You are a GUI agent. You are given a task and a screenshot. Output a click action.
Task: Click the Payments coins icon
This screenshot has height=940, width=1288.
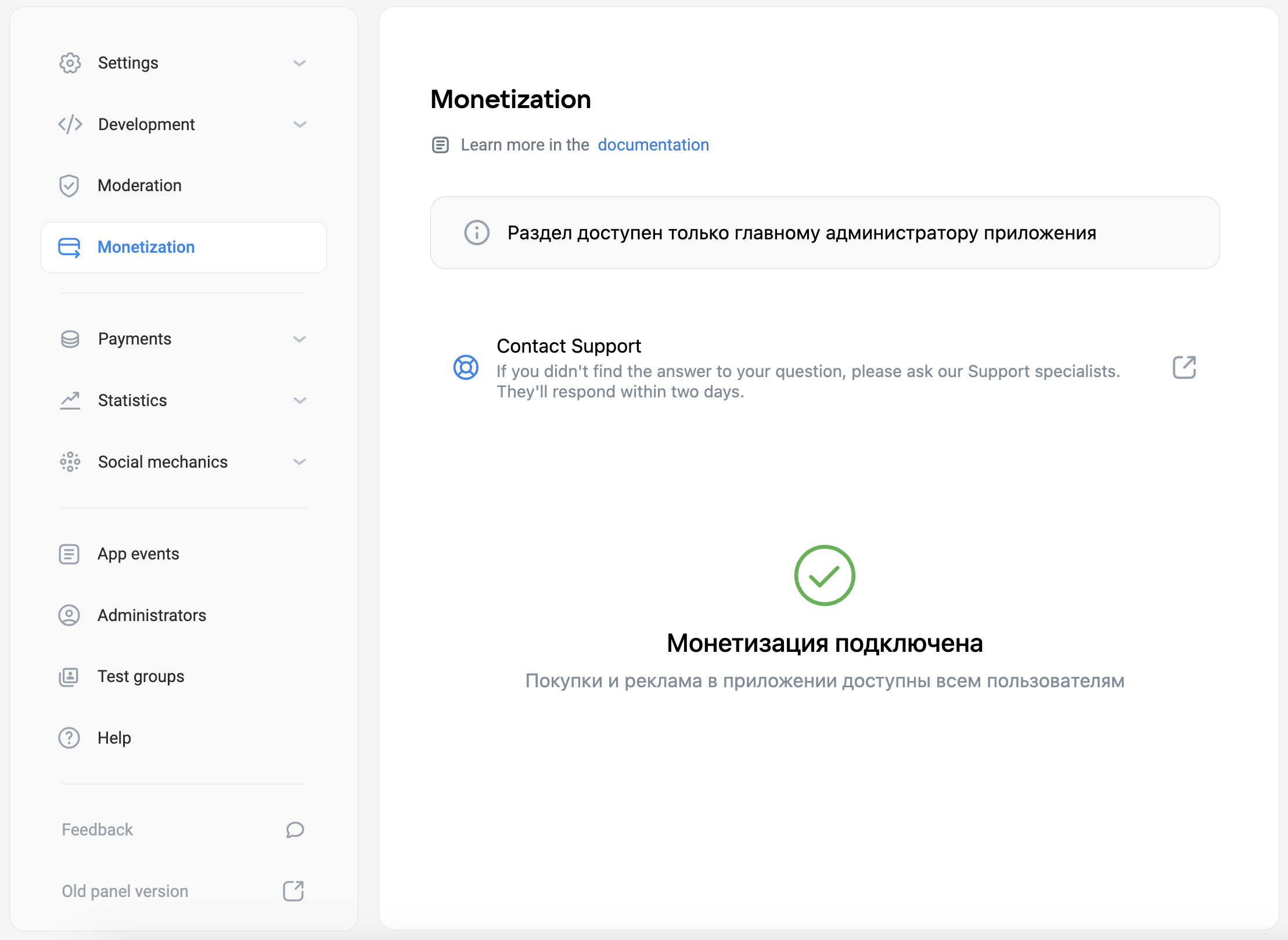pos(70,339)
